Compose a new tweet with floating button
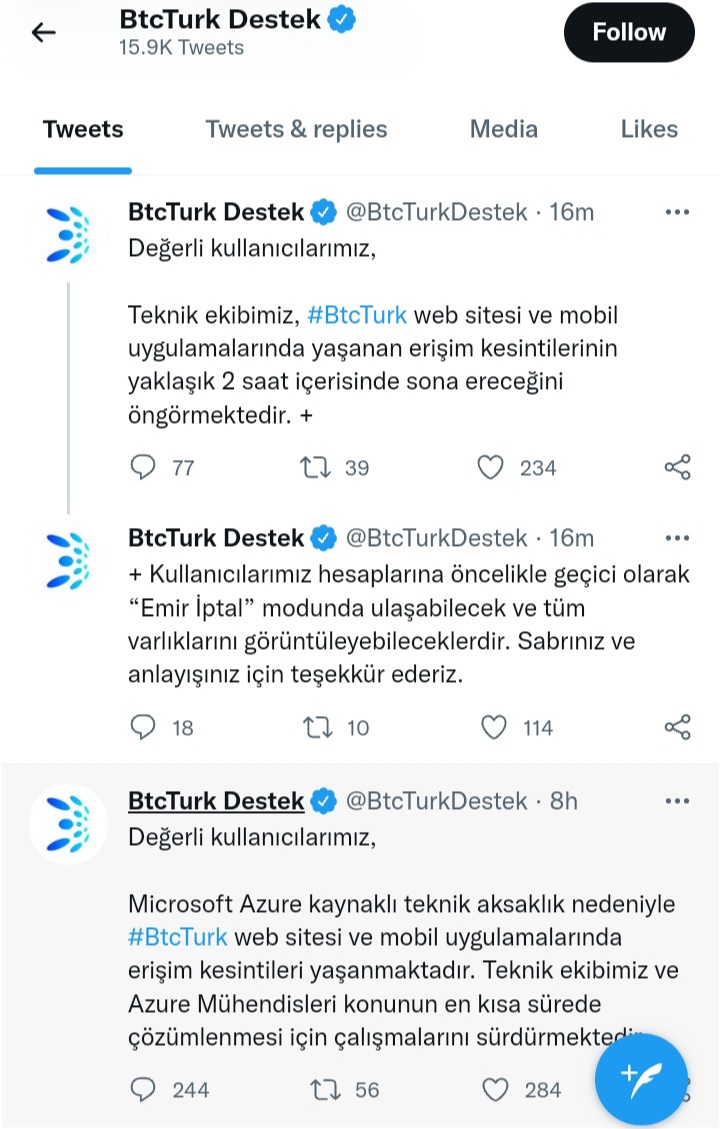The width and height of the screenshot is (720, 1129). coord(641,1079)
